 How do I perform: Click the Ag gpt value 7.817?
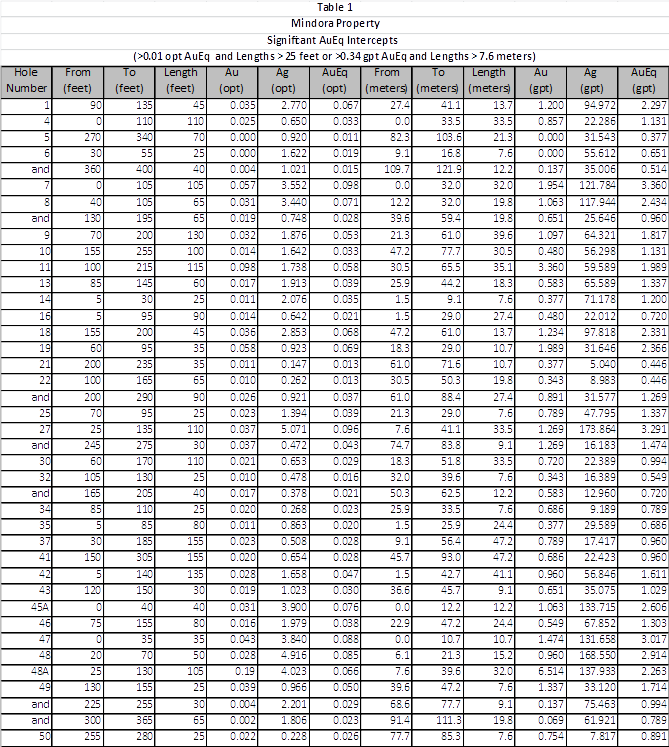tap(603, 737)
